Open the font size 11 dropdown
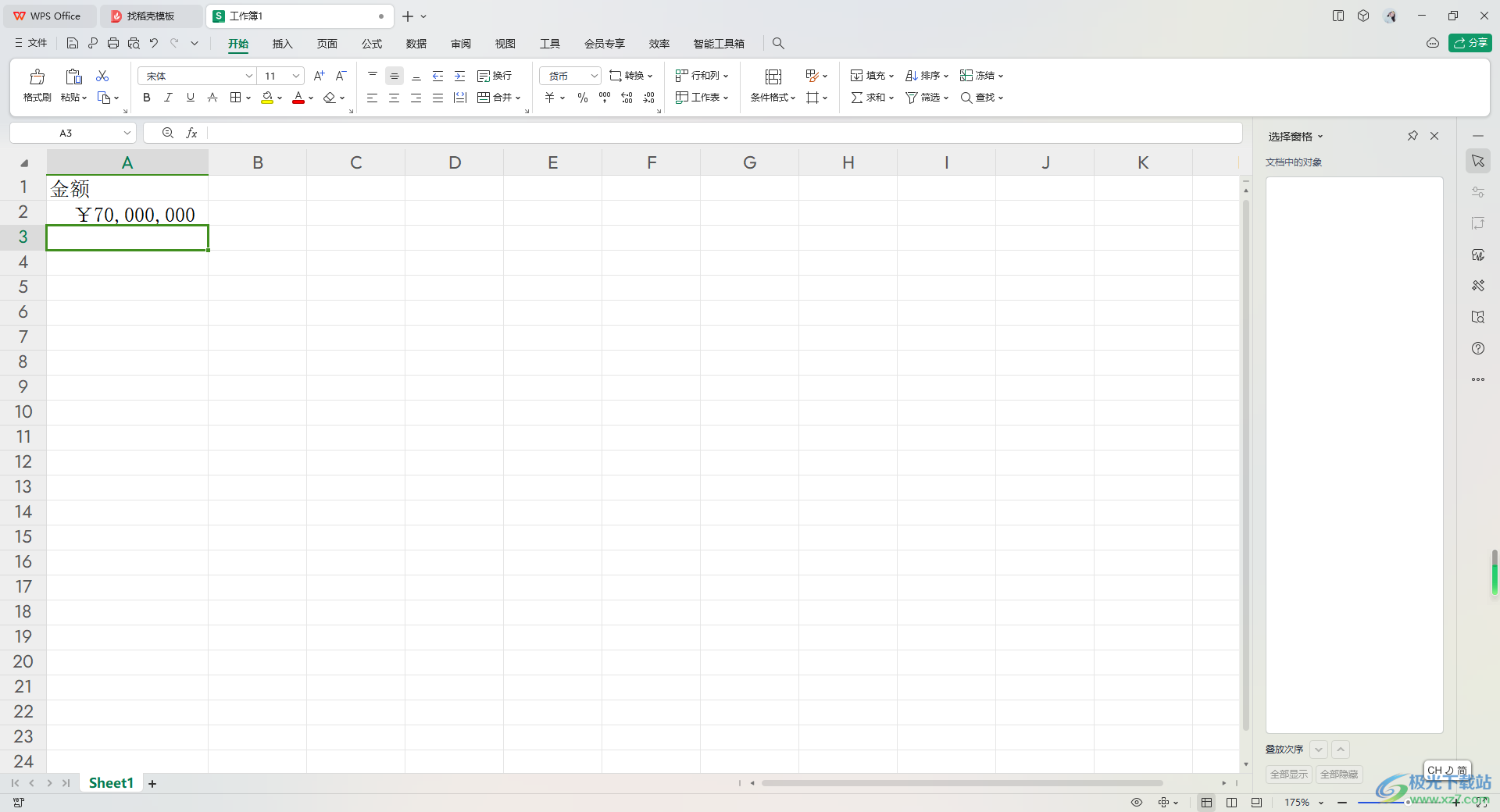Screen dimensions: 1500x812 coord(296,76)
